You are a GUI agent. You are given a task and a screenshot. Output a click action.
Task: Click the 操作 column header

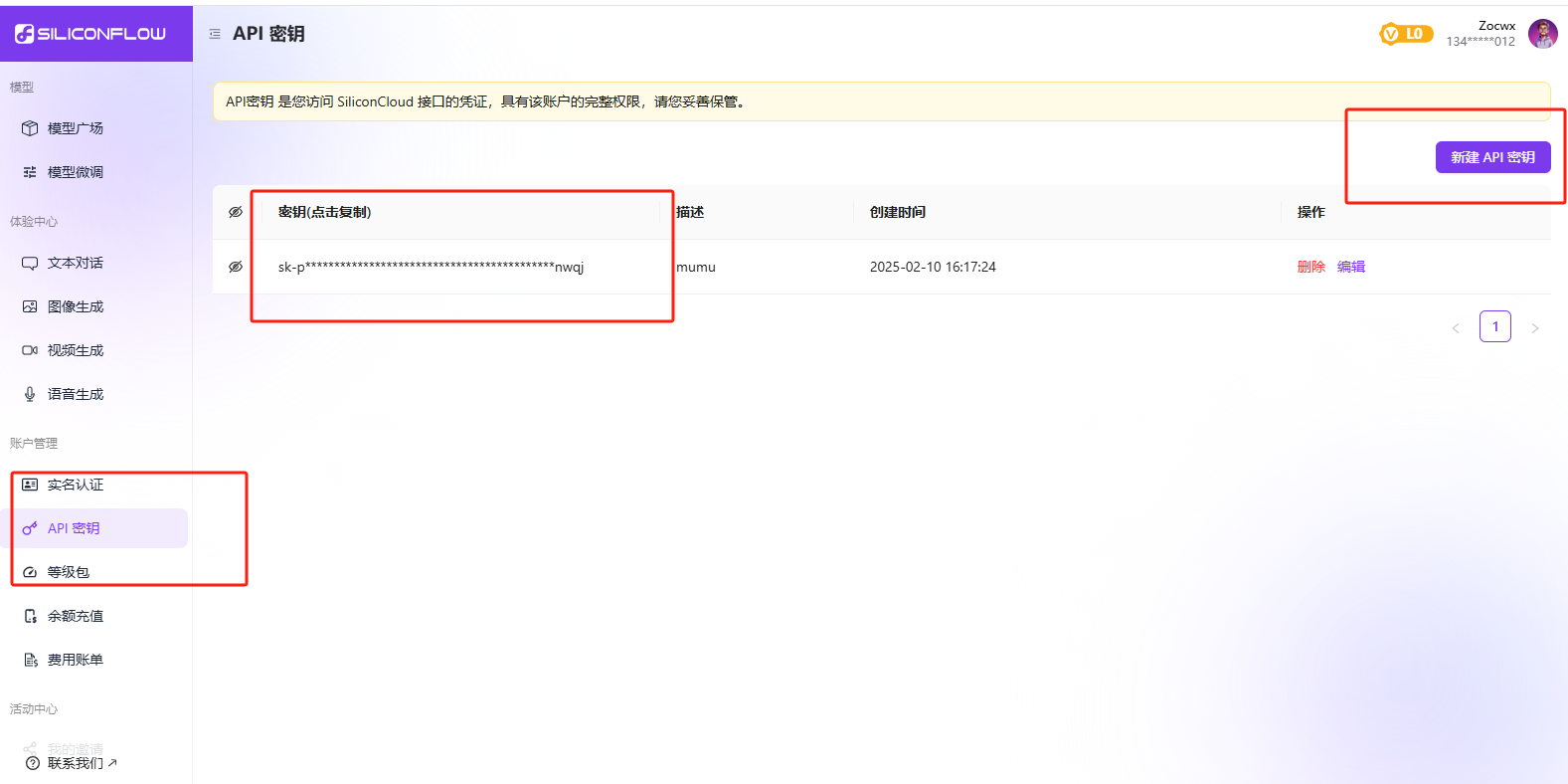click(1311, 212)
